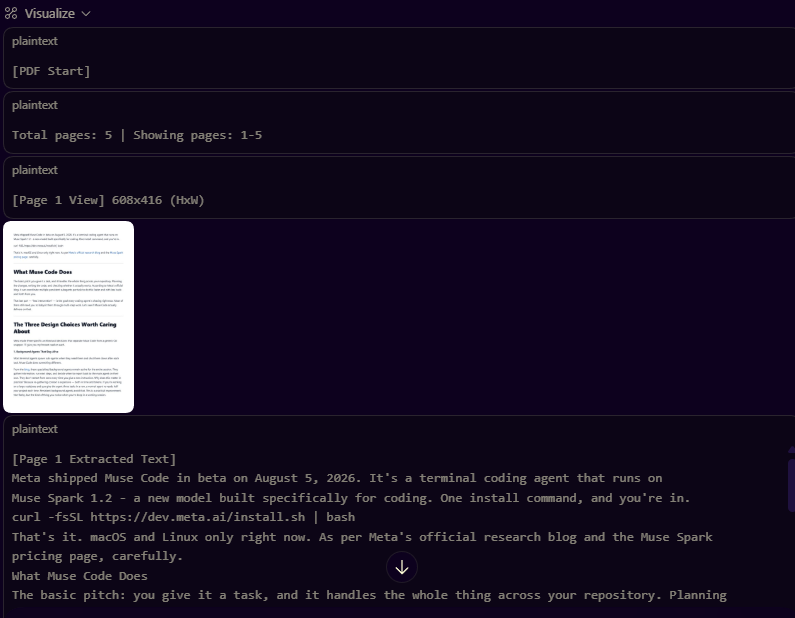Image resolution: width=795 pixels, height=618 pixels.
Task: Click the '[PDF Start]' text
Action: (x=51, y=71)
